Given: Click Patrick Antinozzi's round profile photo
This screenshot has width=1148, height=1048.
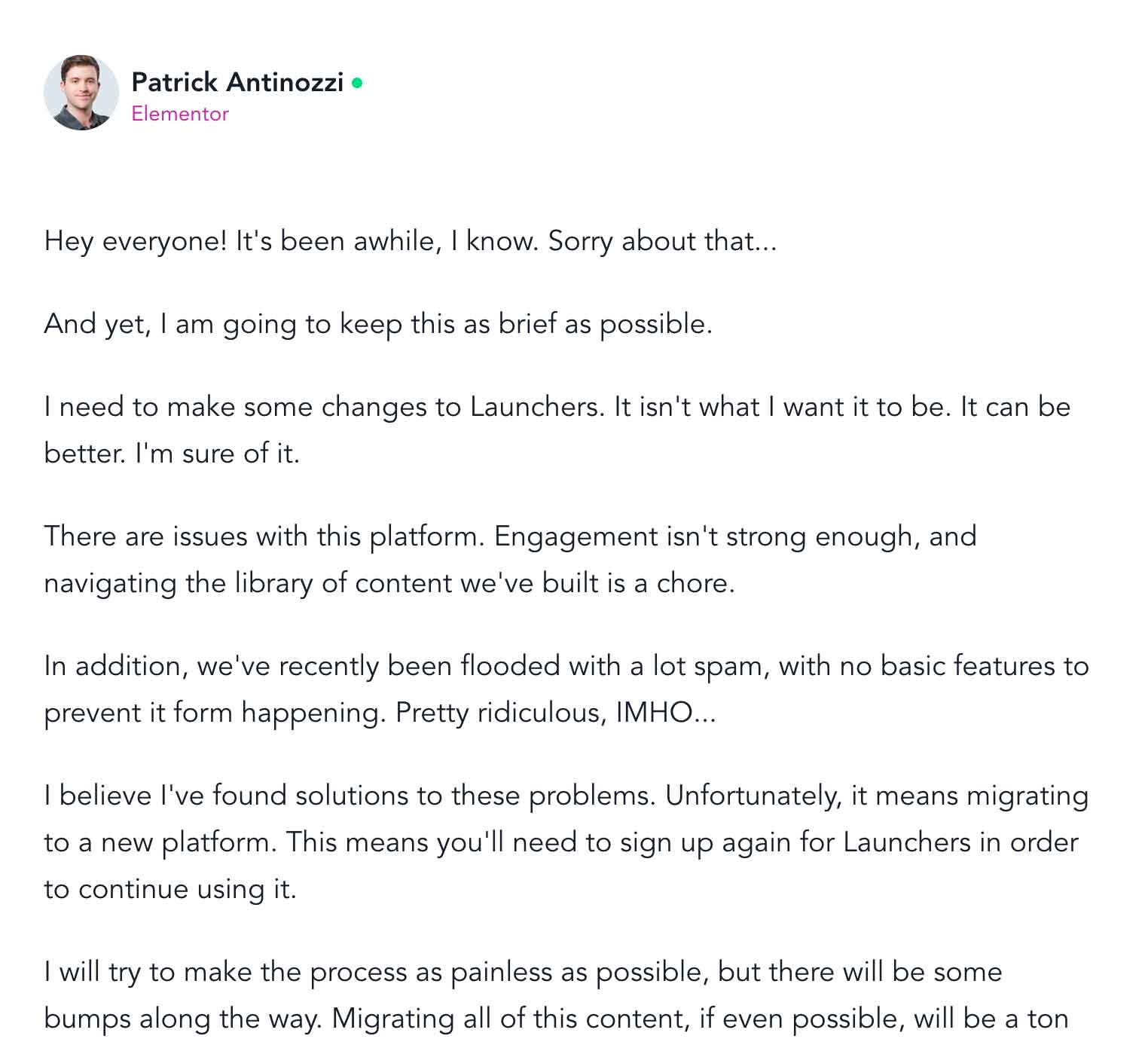Looking at the screenshot, I should coord(81,93).
